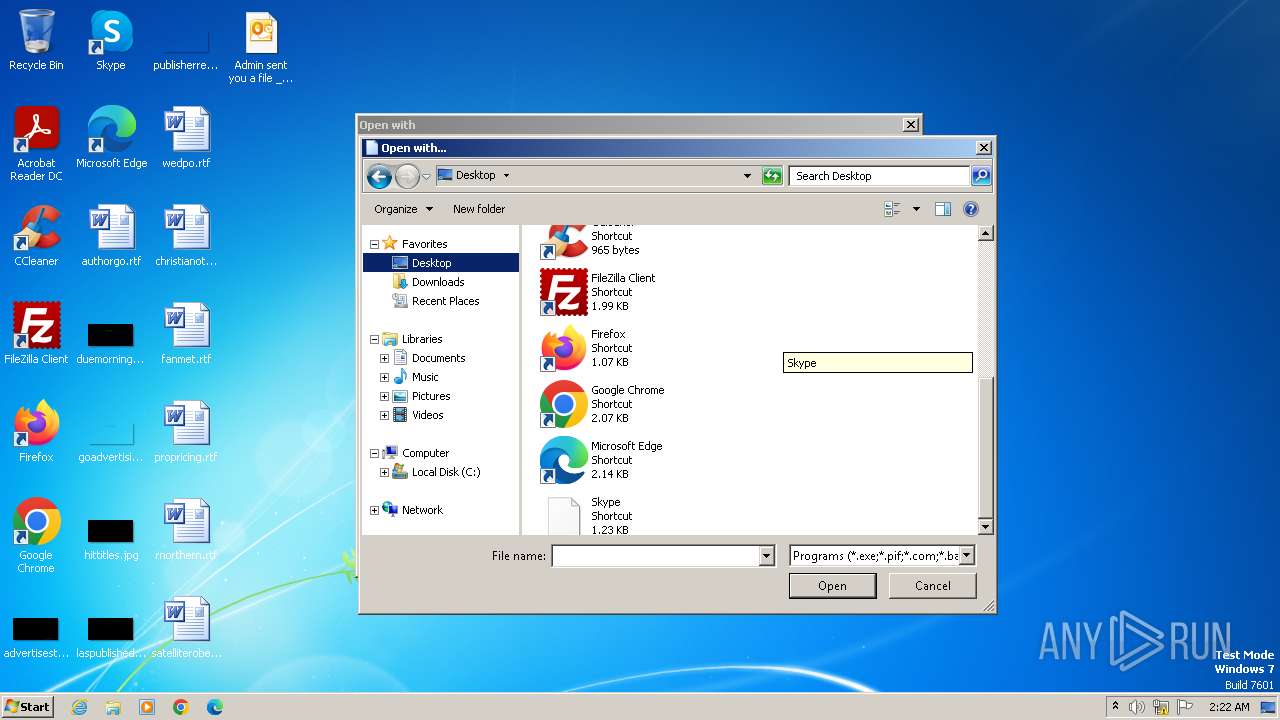Open the view options dropdown arrow

tap(916, 209)
